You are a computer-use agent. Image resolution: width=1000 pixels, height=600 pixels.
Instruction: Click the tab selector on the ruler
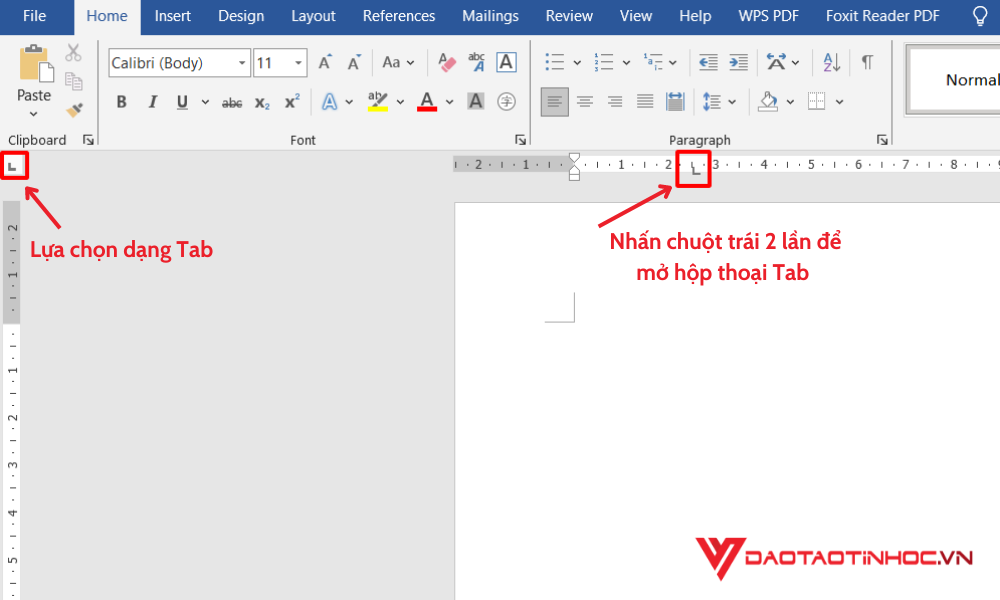pos(14,165)
